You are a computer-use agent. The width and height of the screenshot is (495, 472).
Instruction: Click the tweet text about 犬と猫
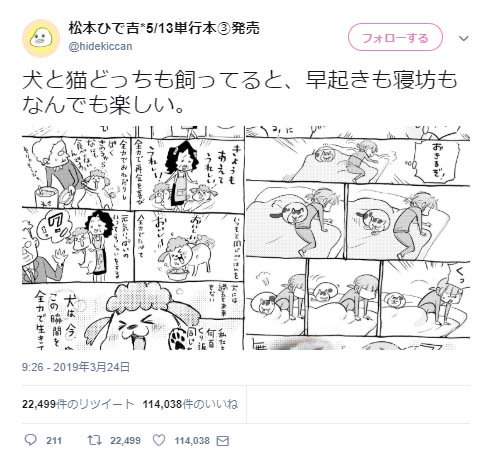(239, 92)
